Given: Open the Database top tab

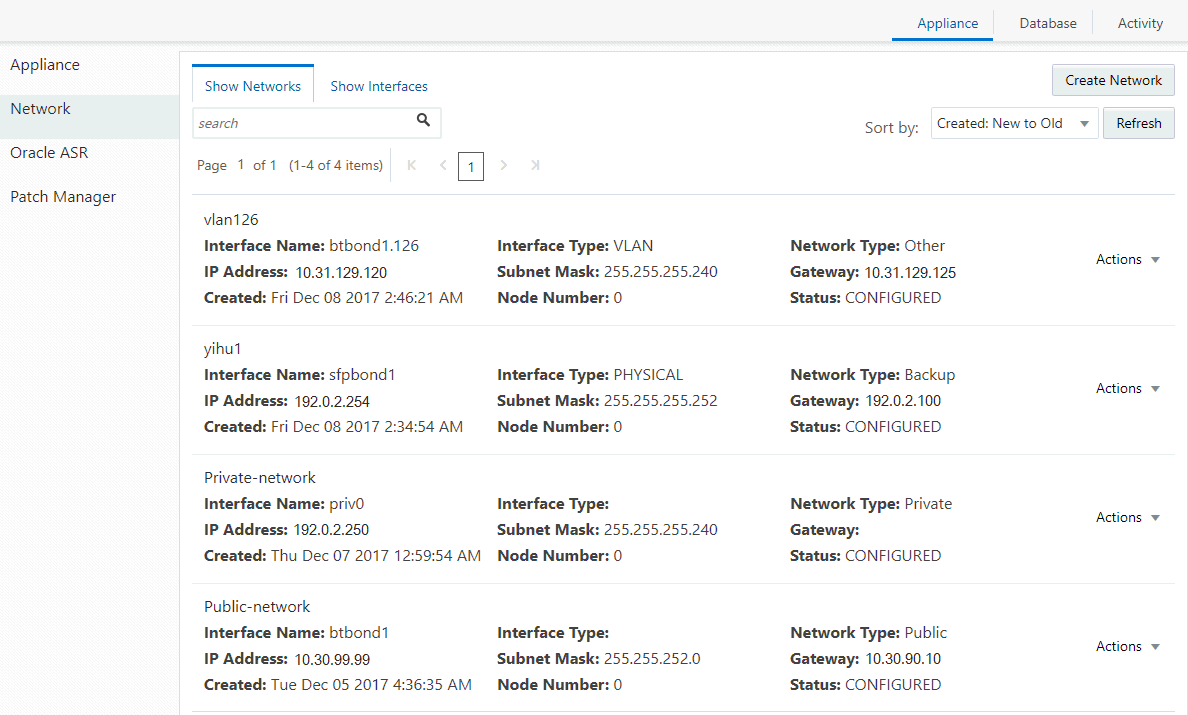Looking at the screenshot, I should [1047, 23].
